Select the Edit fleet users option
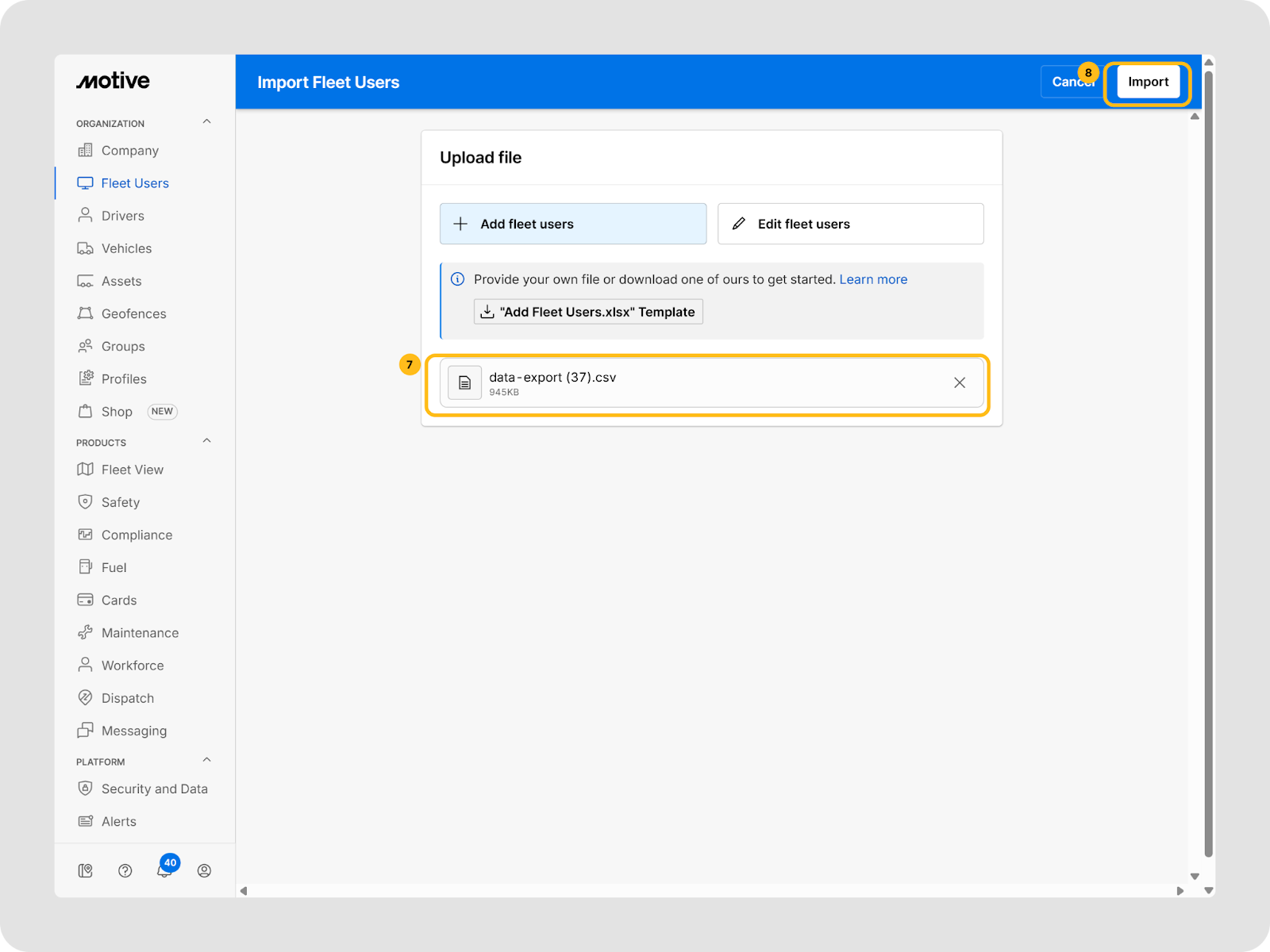The image size is (1270, 952). point(850,225)
